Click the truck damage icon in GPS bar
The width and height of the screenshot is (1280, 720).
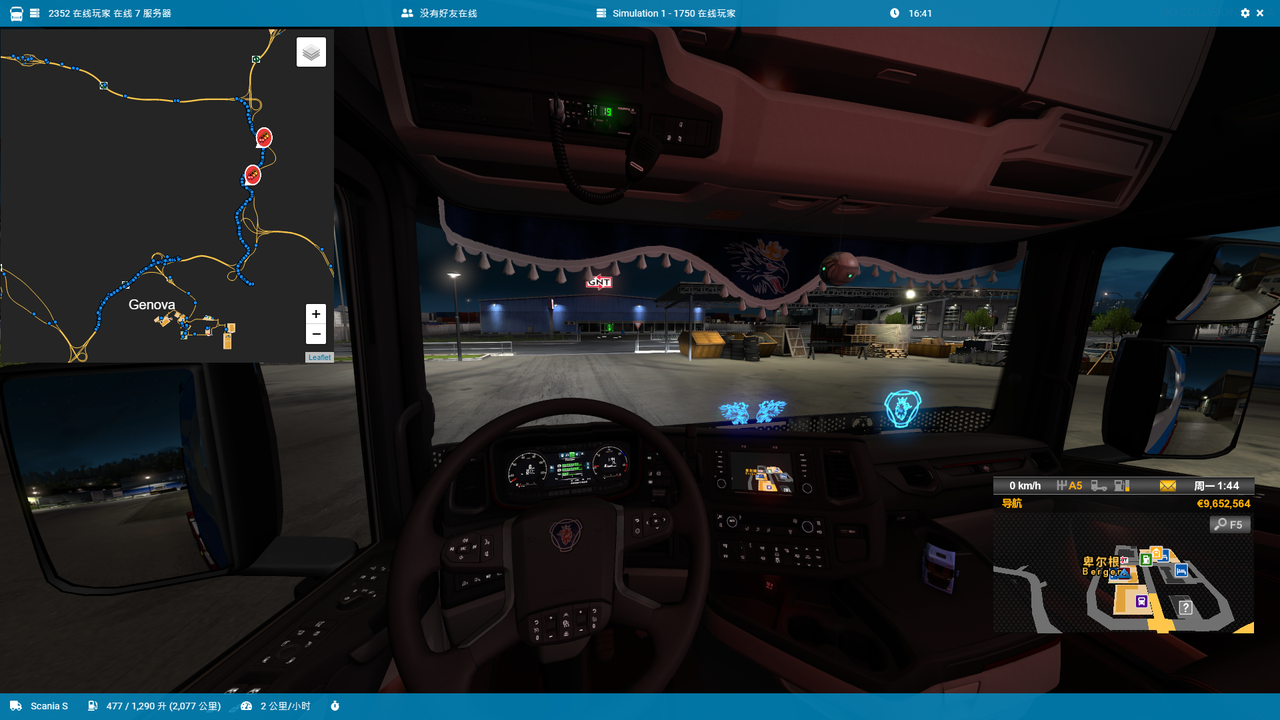[1099, 486]
